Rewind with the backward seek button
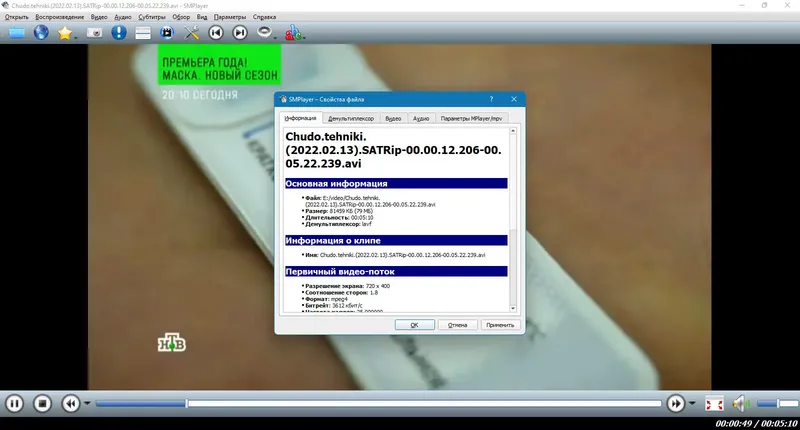Viewport: 800px width, 430px height. (x=71, y=404)
